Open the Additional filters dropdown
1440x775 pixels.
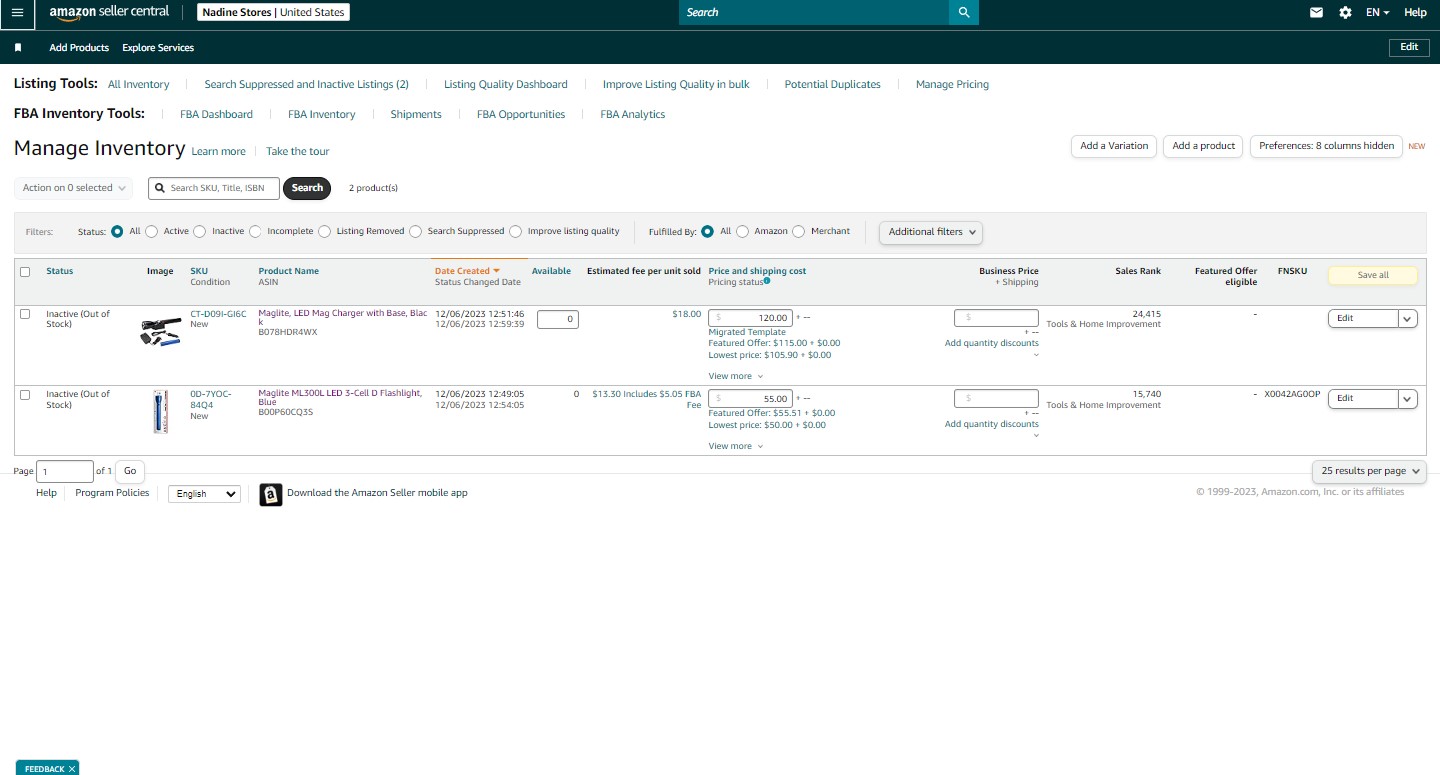[x=931, y=232]
